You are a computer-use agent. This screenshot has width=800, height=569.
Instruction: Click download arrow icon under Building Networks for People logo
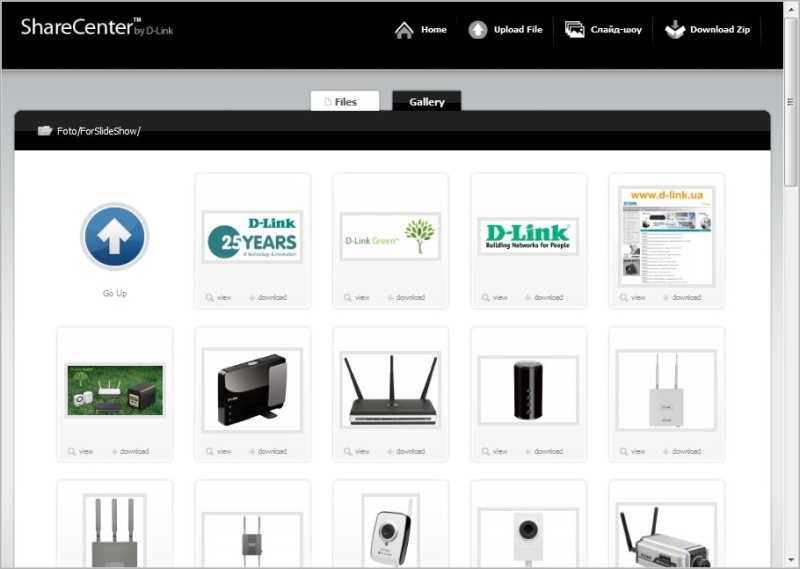click(x=528, y=298)
